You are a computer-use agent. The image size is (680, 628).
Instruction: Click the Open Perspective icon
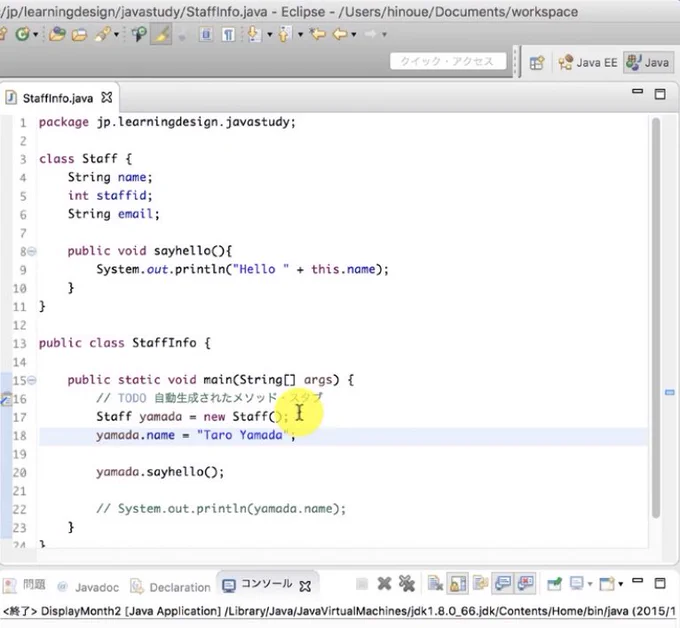coord(537,63)
